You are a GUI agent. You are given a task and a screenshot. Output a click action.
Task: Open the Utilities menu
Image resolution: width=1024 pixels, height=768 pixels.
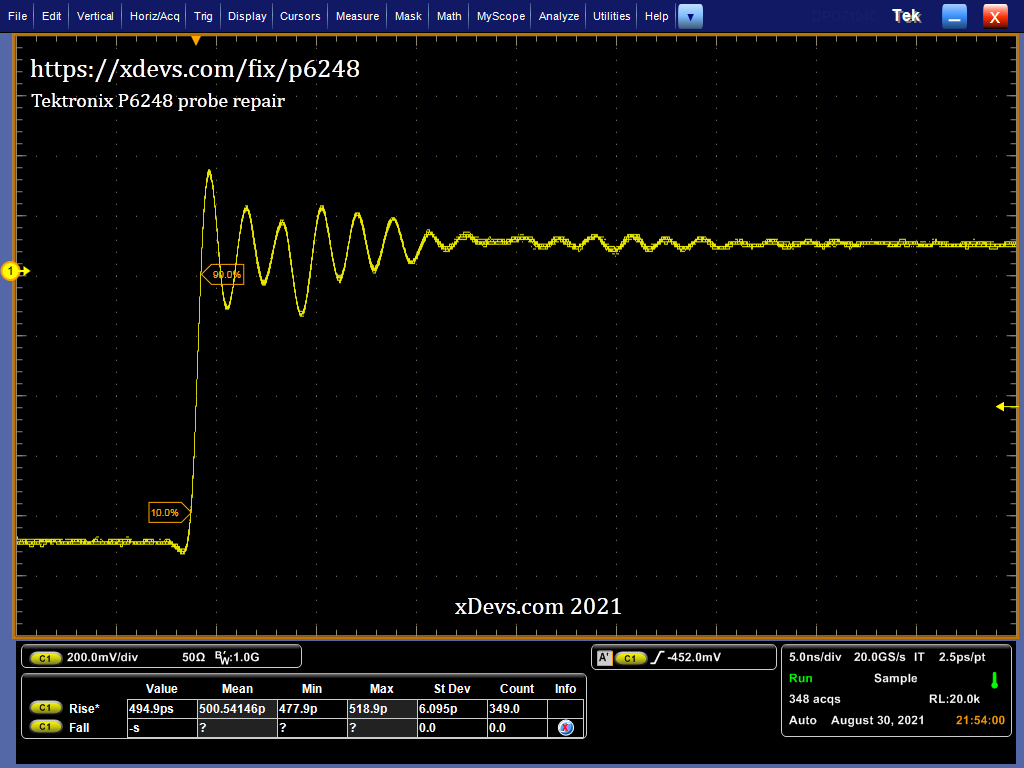pos(612,16)
